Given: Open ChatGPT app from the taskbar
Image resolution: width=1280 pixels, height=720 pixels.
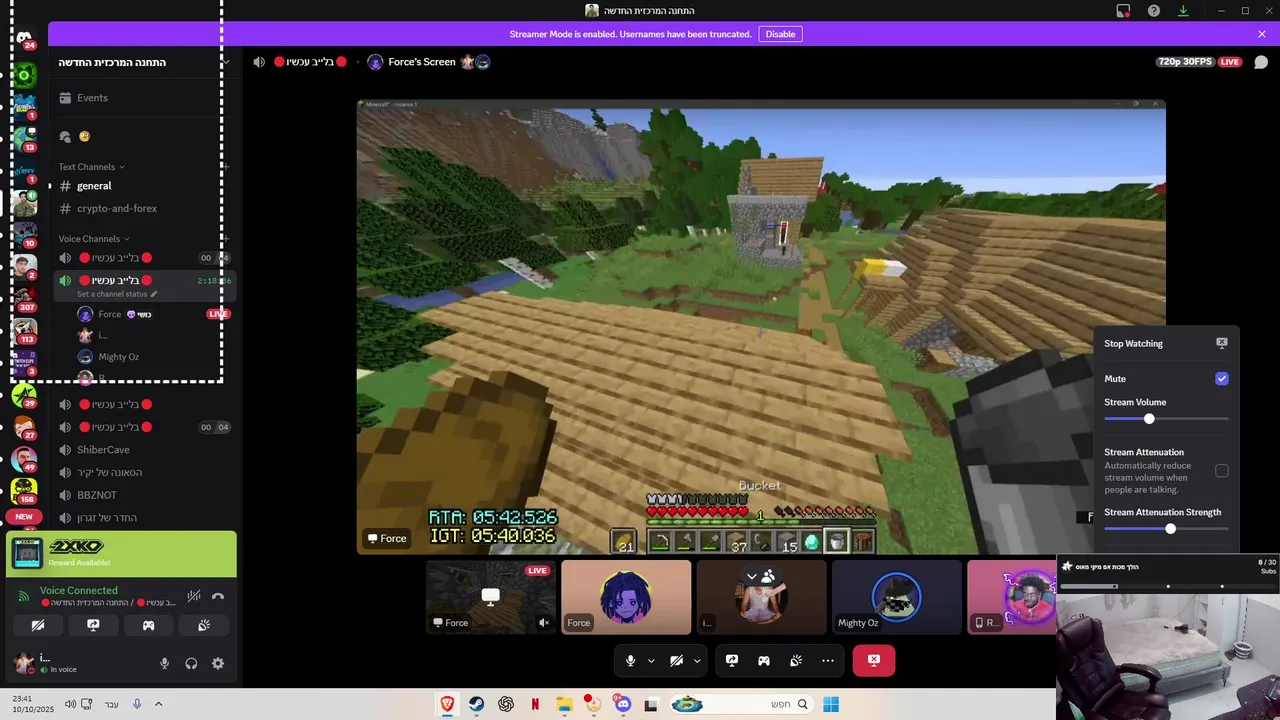Looking at the screenshot, I should click(506, 704).
